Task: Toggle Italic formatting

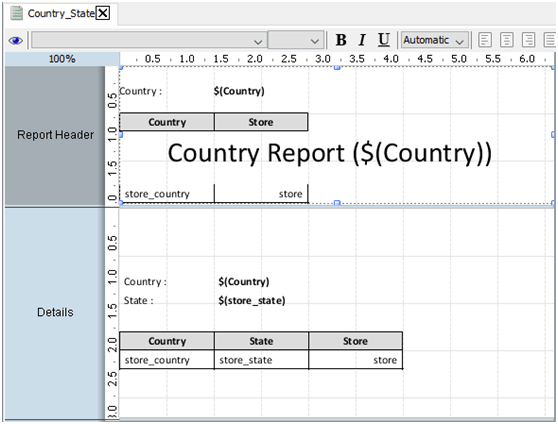Action: (362, 40)
